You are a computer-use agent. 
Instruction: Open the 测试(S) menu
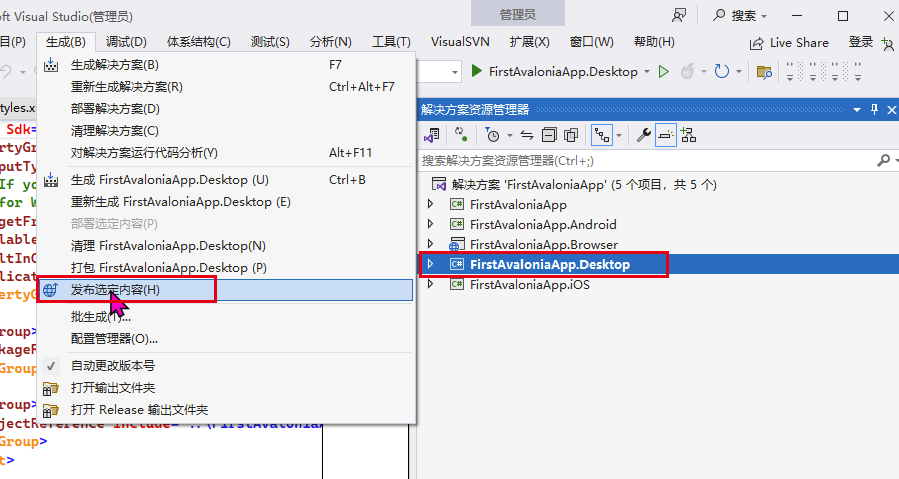coord(270,42)
